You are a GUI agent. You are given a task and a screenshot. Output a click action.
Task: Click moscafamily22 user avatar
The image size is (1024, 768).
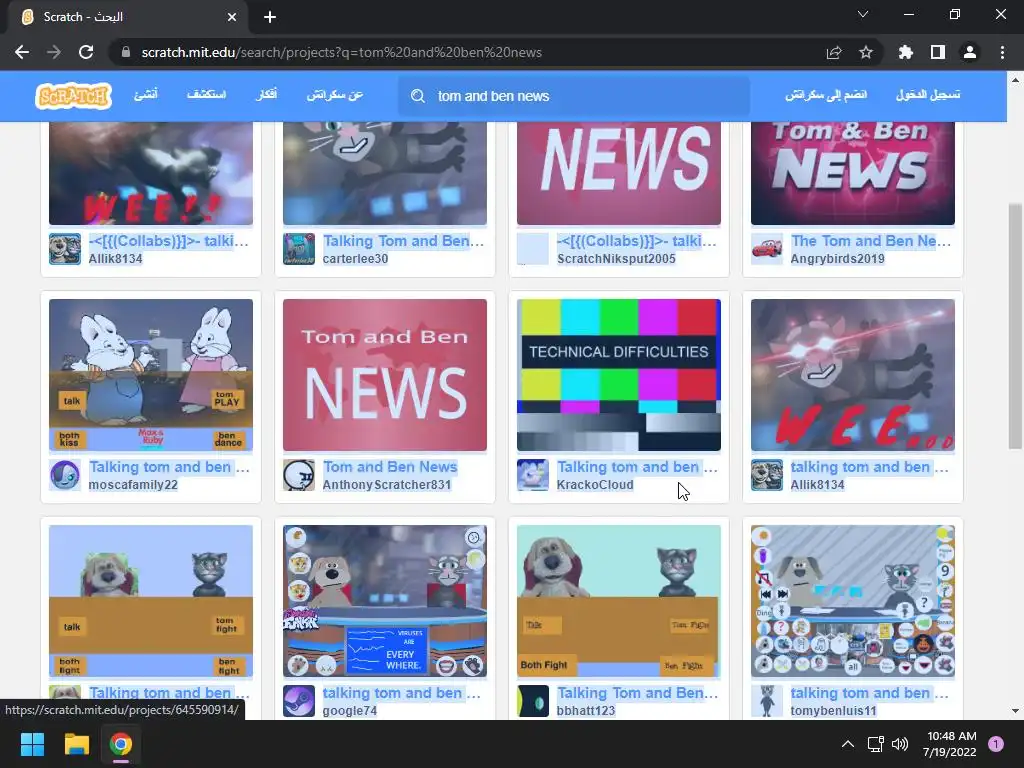[x=65, y=475]
